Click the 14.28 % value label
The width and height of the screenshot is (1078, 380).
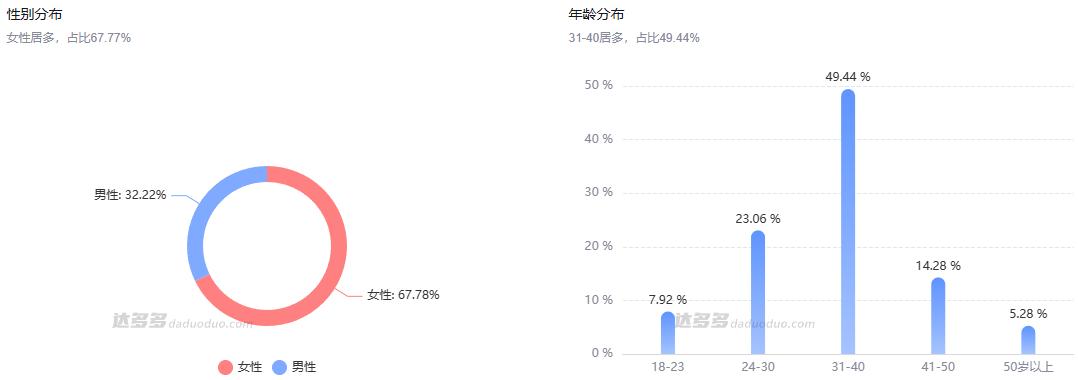[938, 266]
